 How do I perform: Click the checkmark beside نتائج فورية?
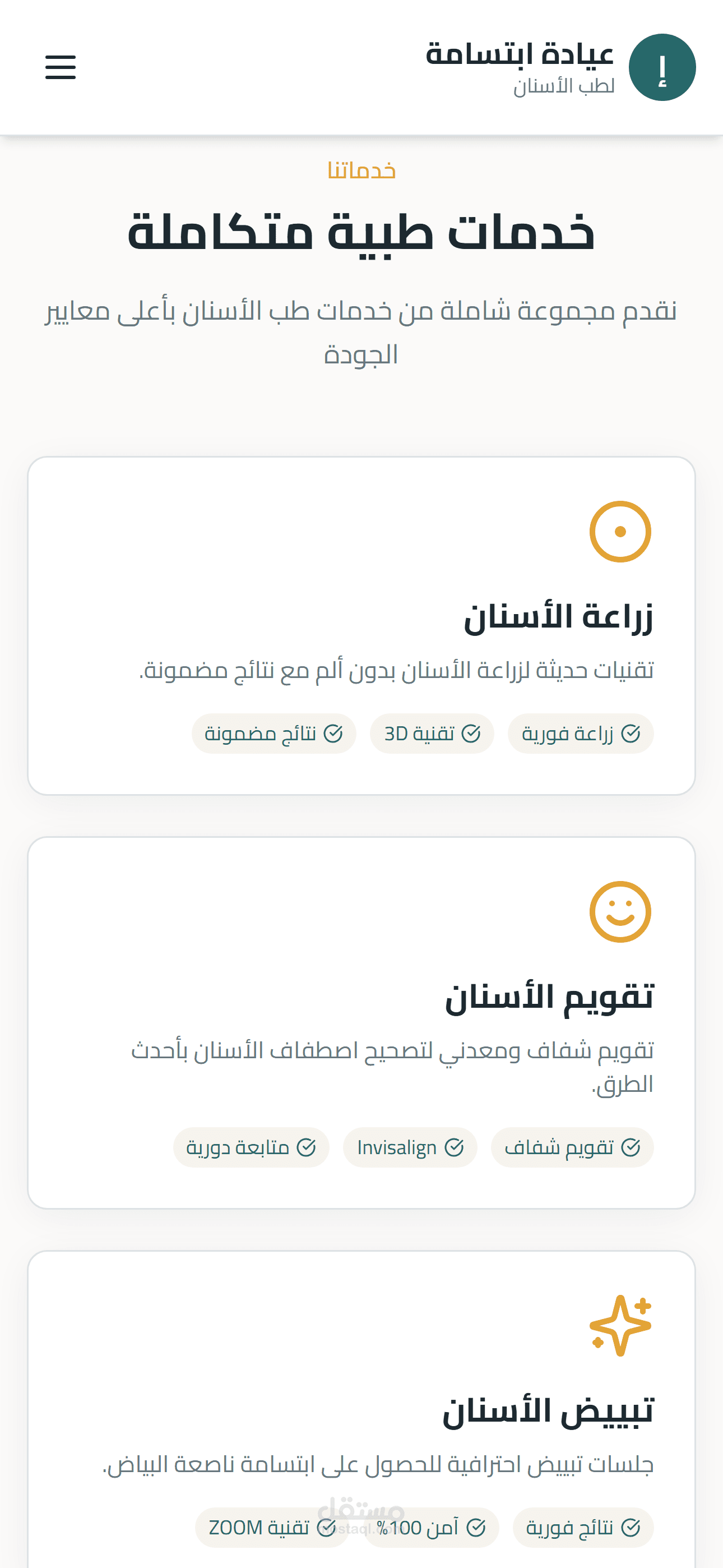[631, 1527]
